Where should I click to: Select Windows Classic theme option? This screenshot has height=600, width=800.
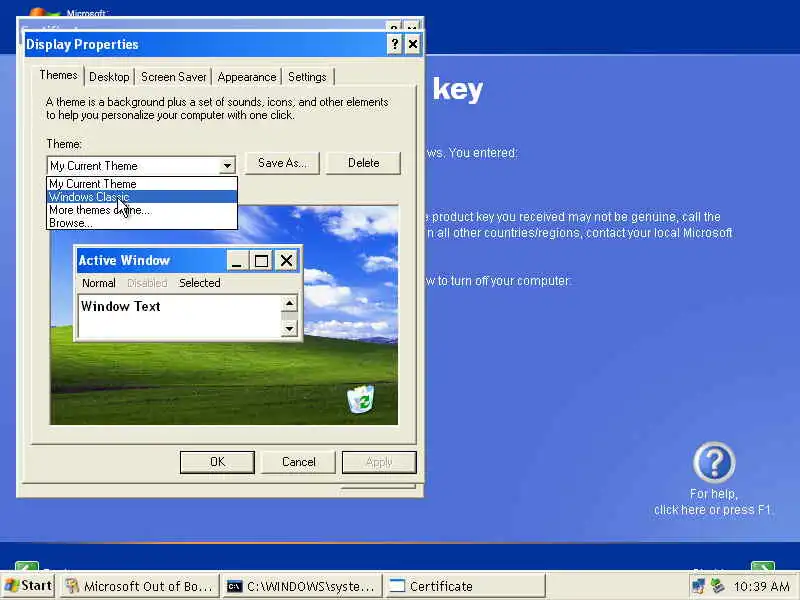[x=142, y=196]
